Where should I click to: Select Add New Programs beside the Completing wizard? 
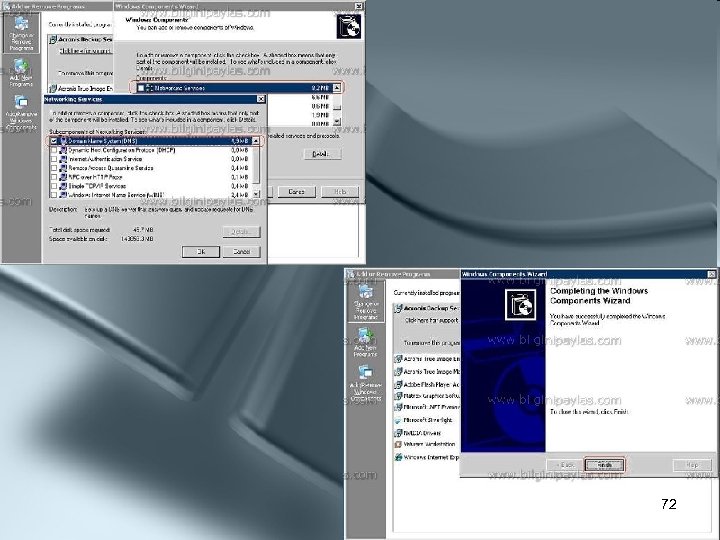(x=366, y=343)
